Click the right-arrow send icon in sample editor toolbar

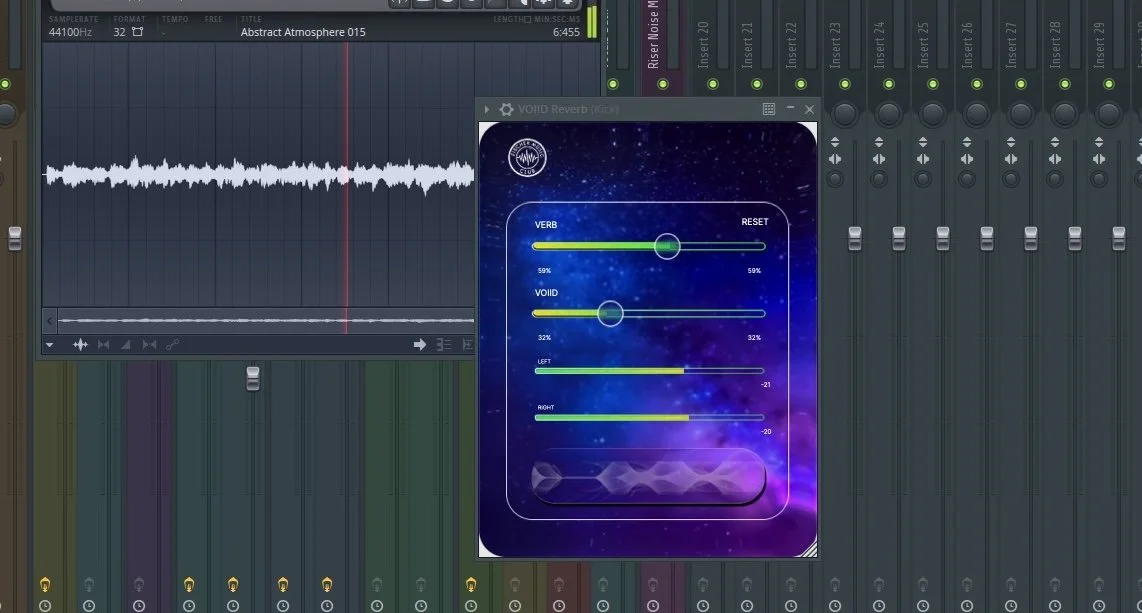420,345
